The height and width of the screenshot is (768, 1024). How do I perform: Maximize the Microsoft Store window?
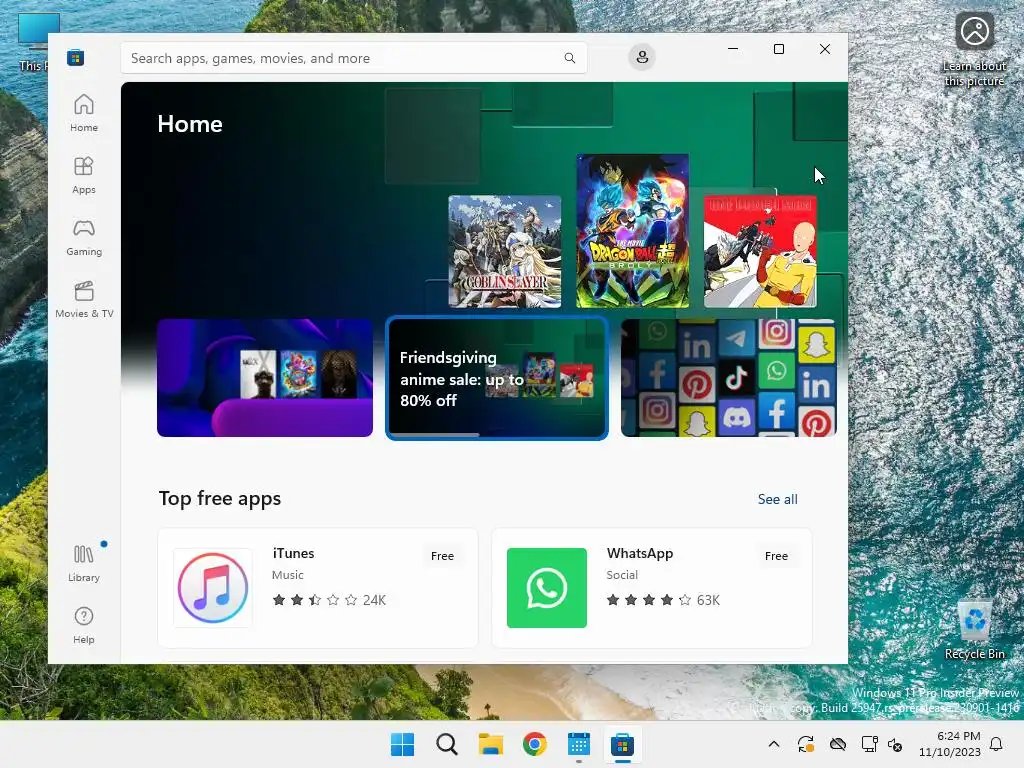pyautogui.click(x=778, y=49)
